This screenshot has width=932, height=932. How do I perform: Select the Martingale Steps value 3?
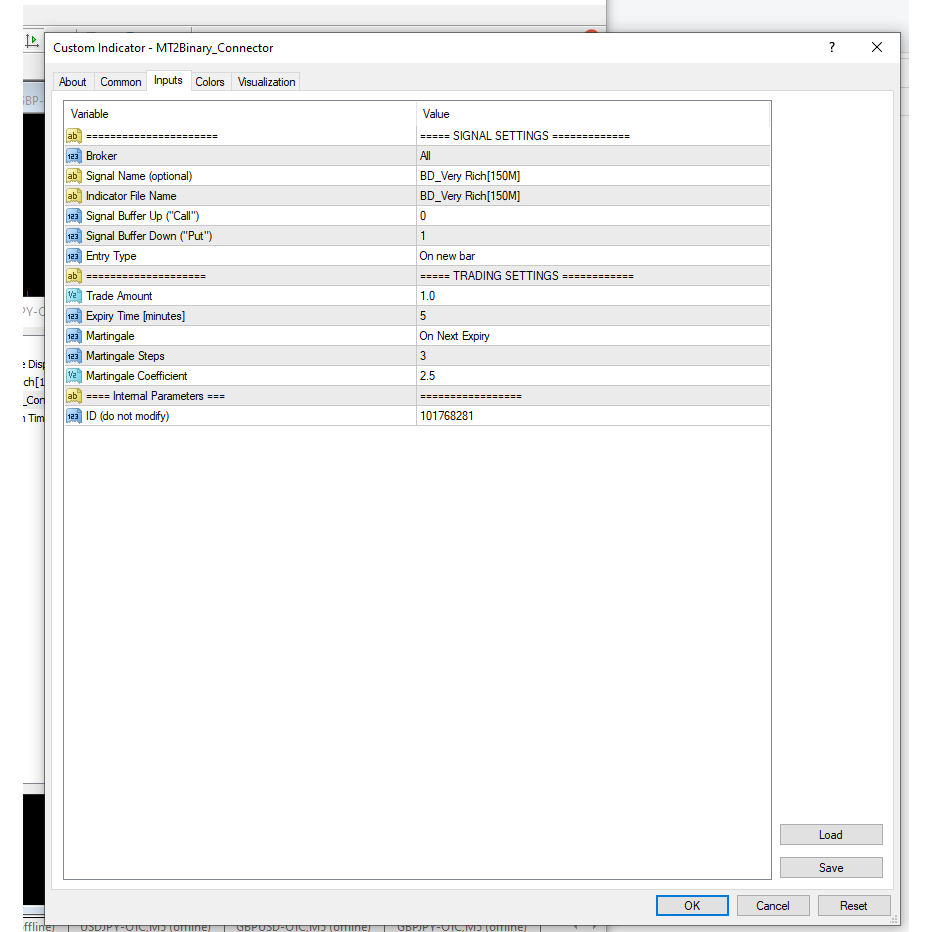592,356
